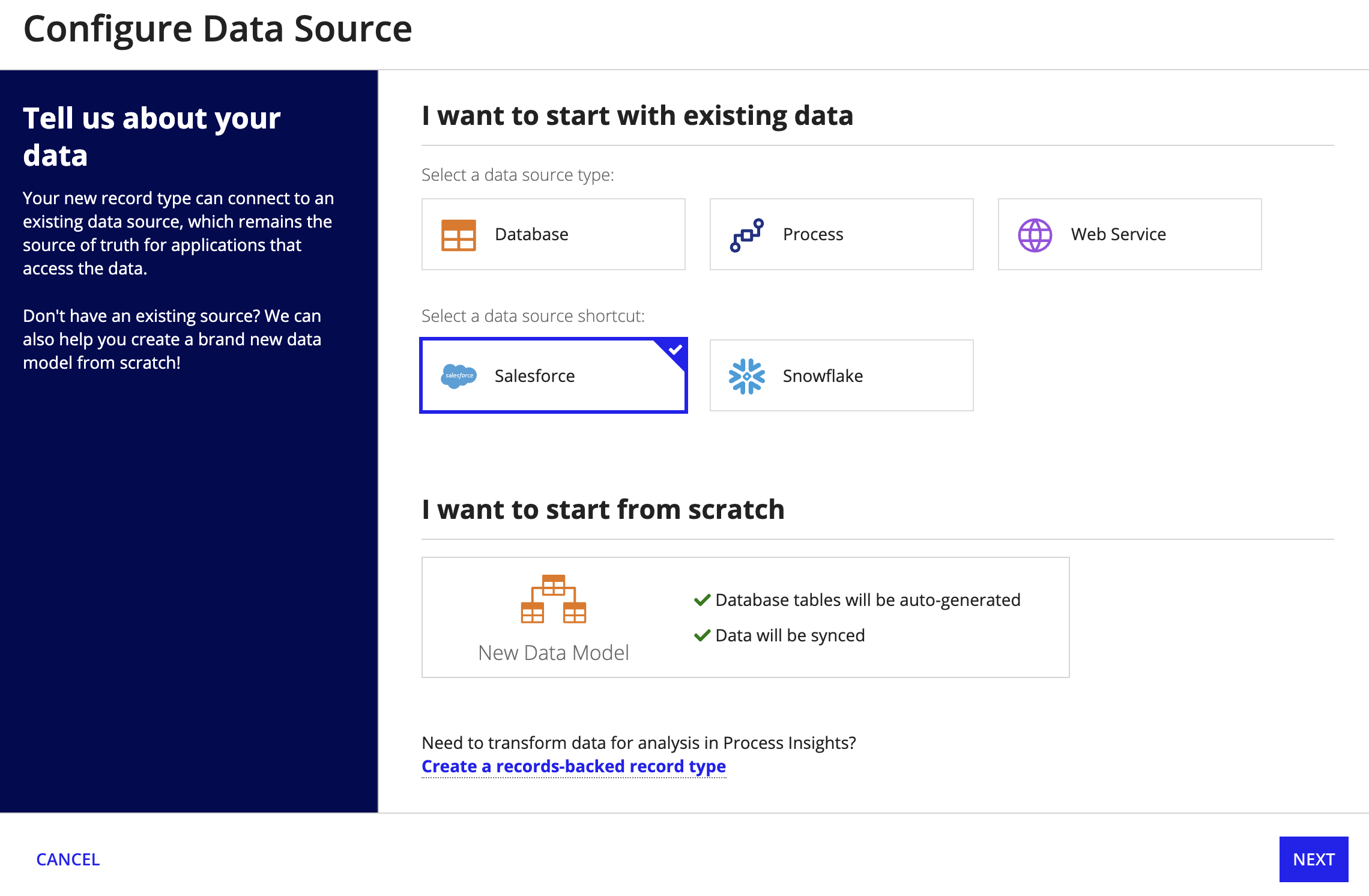Viewport: 1369px width, 896px height.
Task: Click the Configure Data Source title
Action: coord(217,29)
